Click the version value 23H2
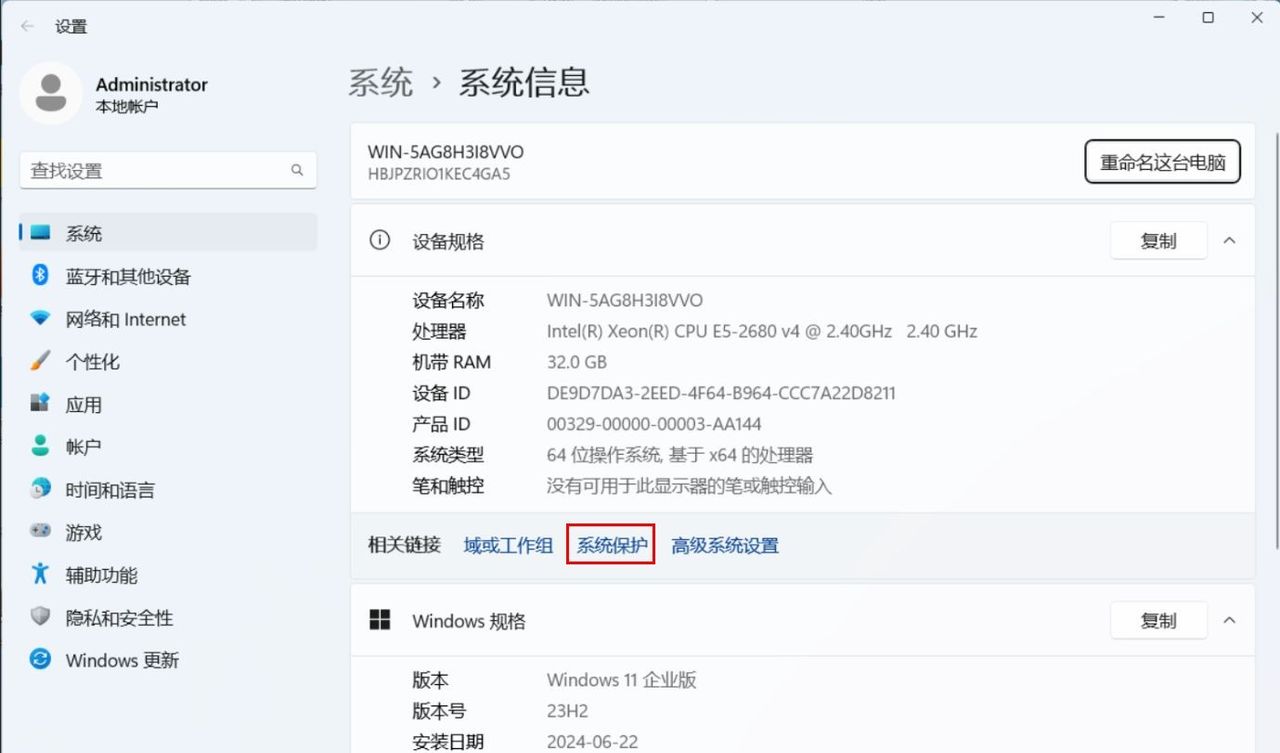 tap(568, 711)
